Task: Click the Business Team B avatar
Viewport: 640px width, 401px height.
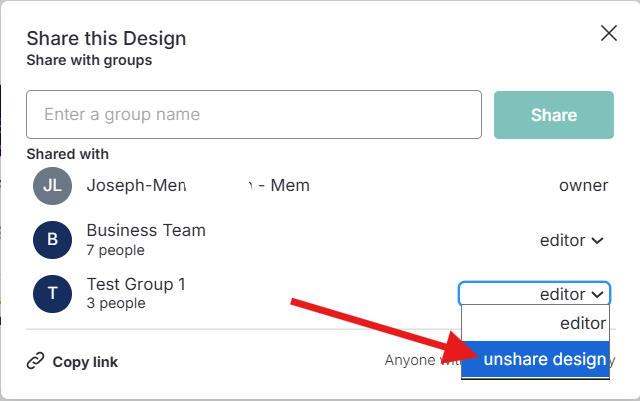Action: [52, 240]
